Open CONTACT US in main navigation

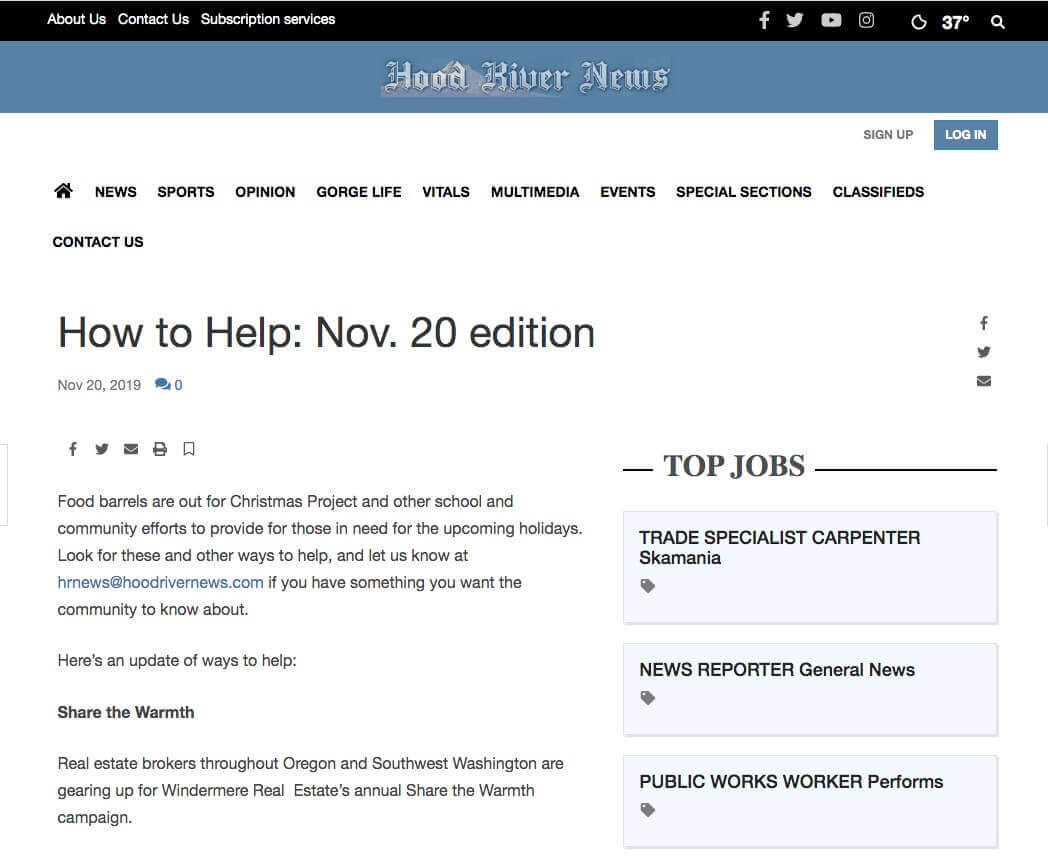click(98, 242)
